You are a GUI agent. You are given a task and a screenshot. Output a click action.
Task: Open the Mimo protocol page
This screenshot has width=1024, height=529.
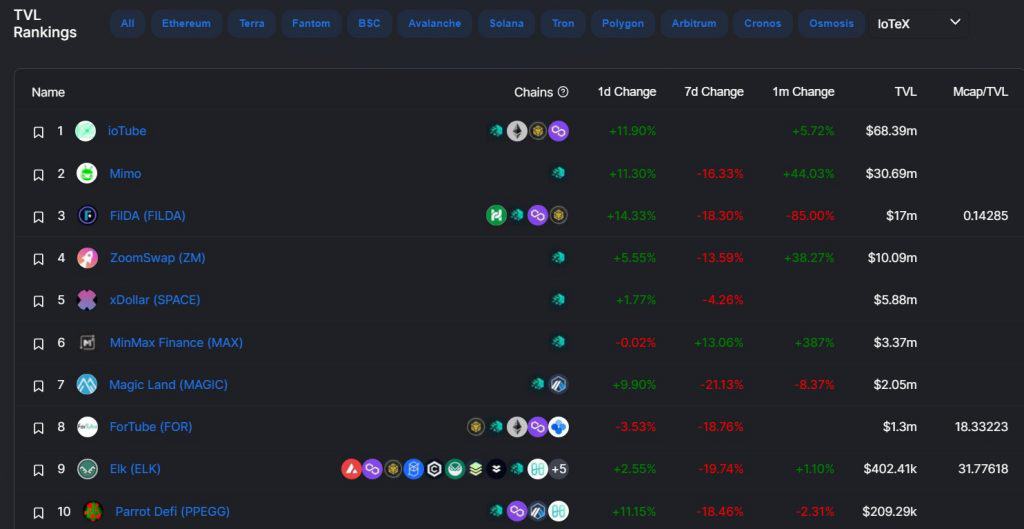tap(125, 174)
